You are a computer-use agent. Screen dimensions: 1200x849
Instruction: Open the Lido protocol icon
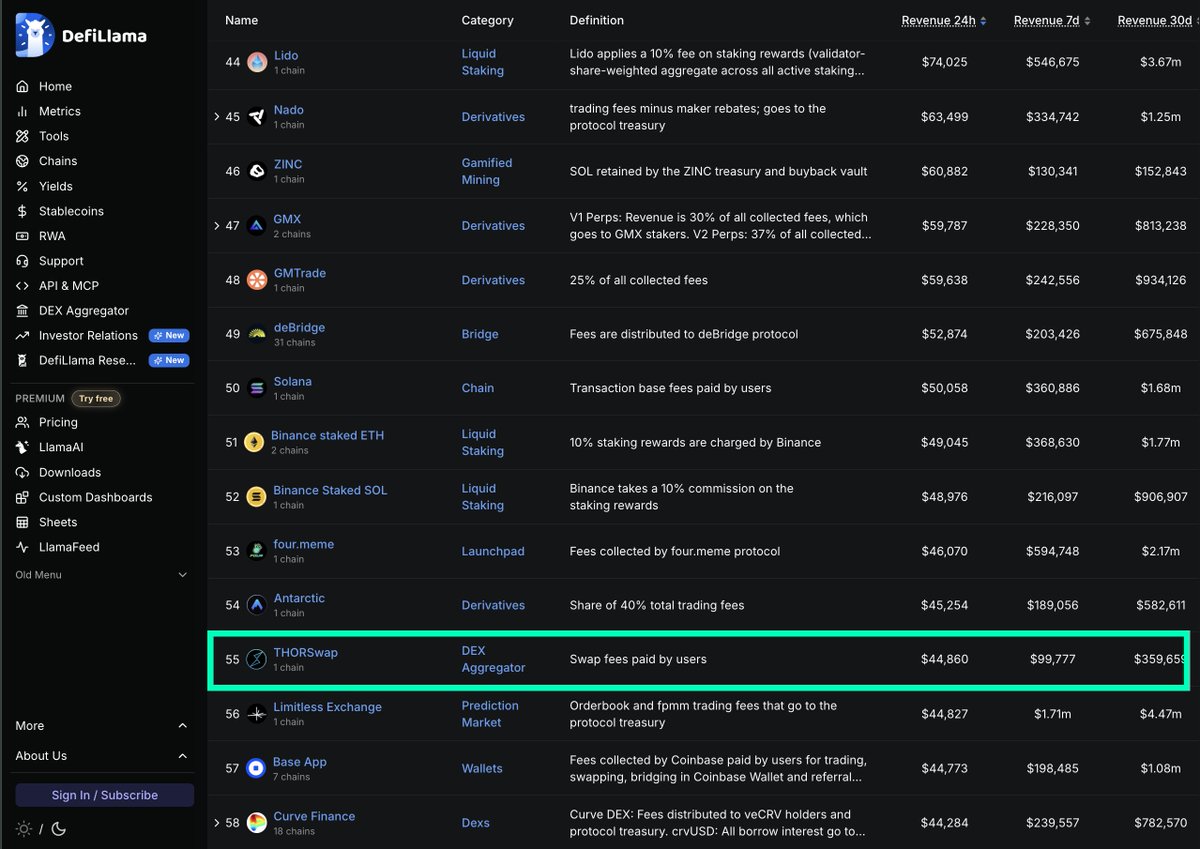(257, 62)
